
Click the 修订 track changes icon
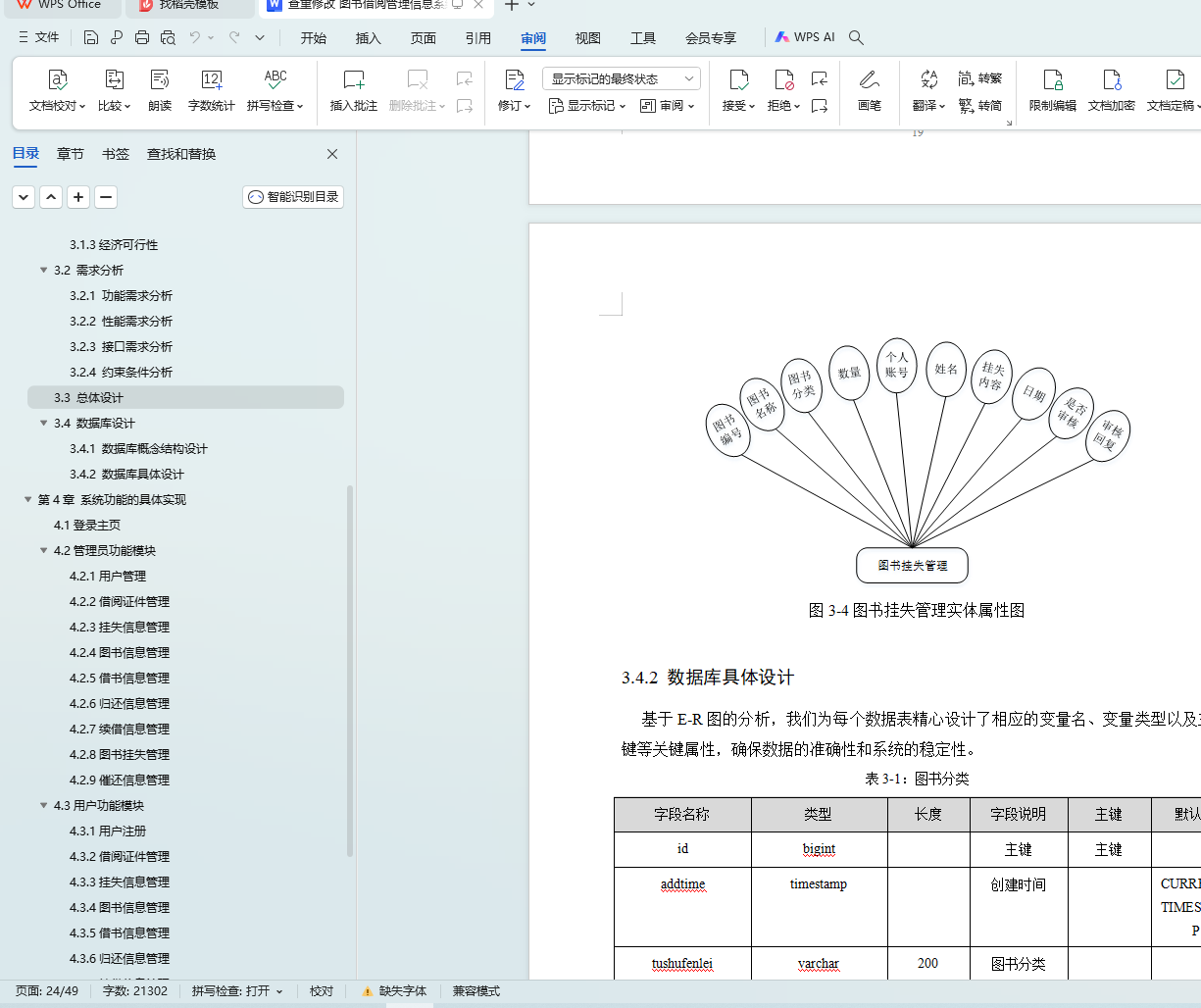point(514,80)
